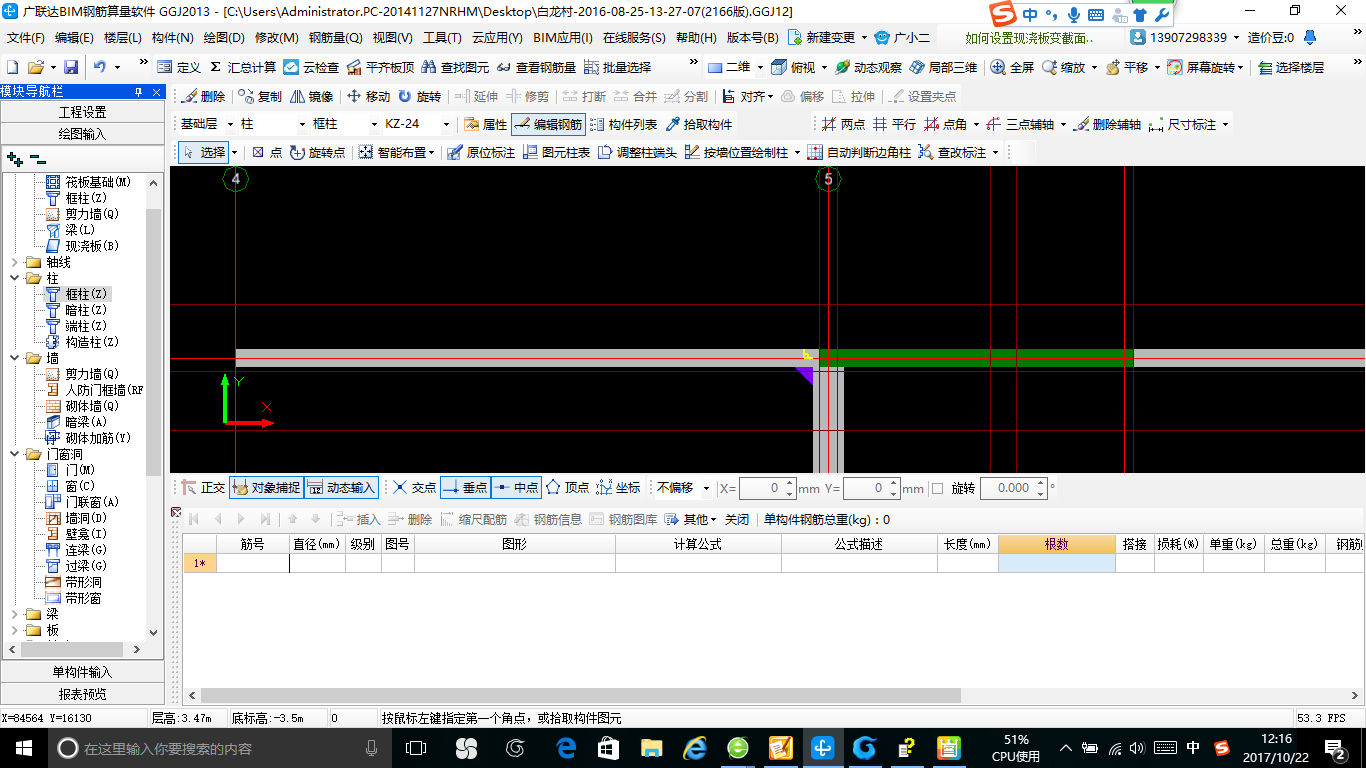Collapse the 门窗洞 tree node
The image size is (1366, 768).
click(15, 454)
